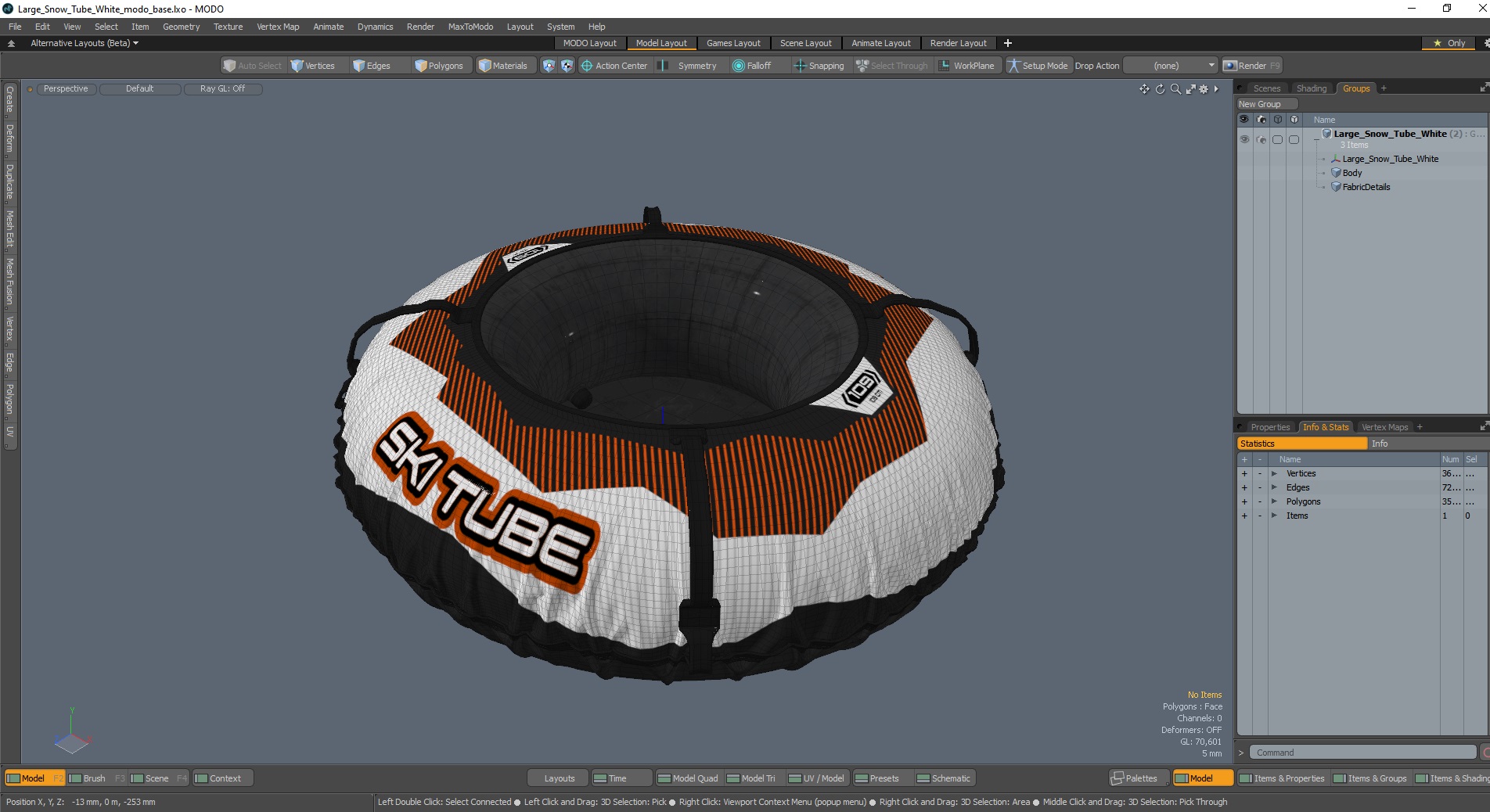Open the Geometry menu
The height and width of the screenshot is (812, 1490).
(181, 27)
